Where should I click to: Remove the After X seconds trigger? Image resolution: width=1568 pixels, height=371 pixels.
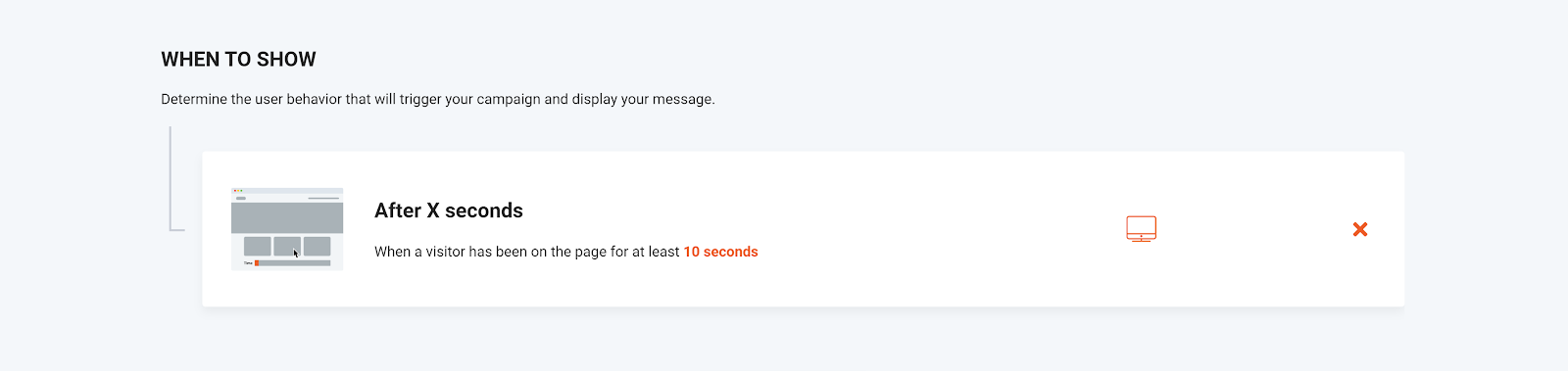tap(1360, 229)
